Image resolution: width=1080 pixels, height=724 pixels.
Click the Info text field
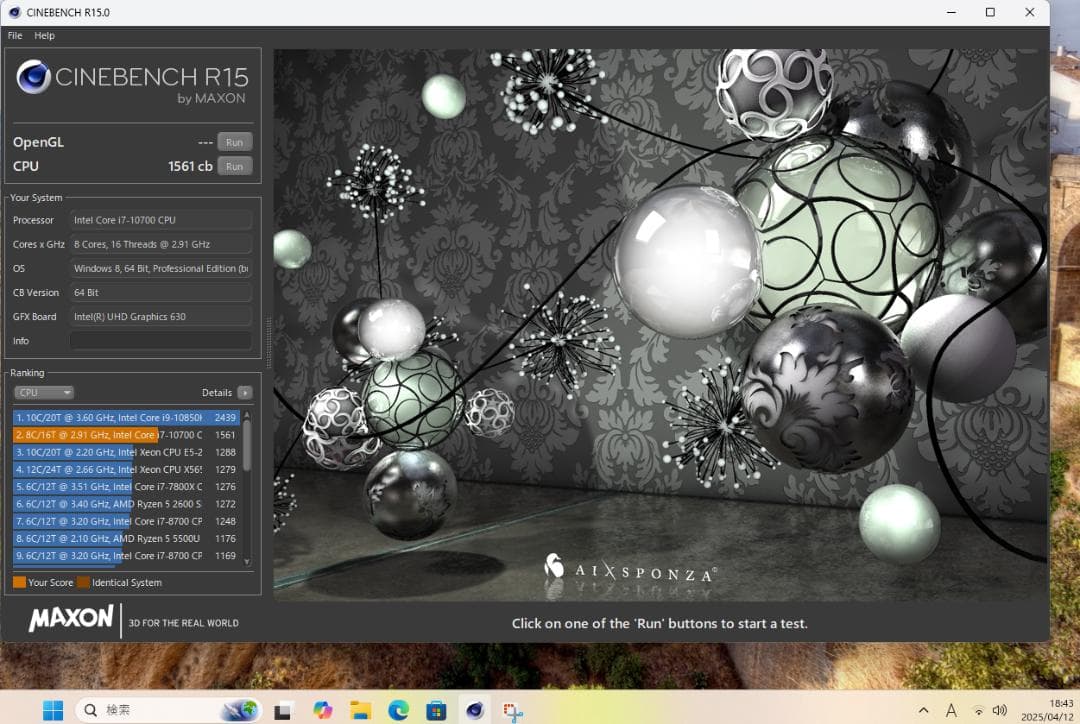click(x=160, y=341)
